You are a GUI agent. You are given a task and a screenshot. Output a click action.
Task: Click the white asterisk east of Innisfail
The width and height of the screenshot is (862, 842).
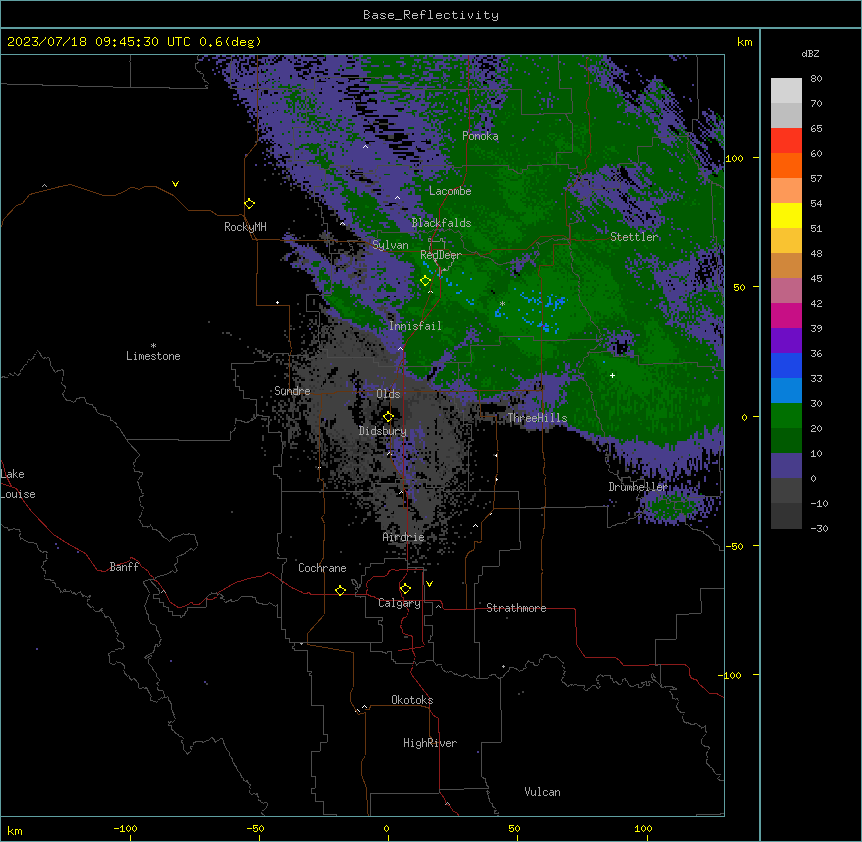pos(502,303)
